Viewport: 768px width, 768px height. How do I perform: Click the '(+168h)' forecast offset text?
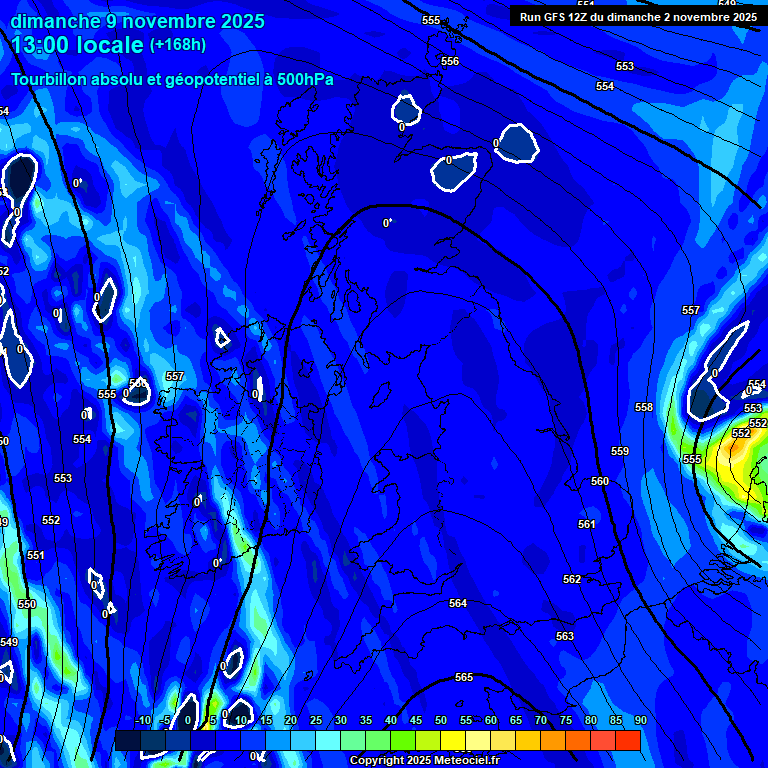[178, 45]
